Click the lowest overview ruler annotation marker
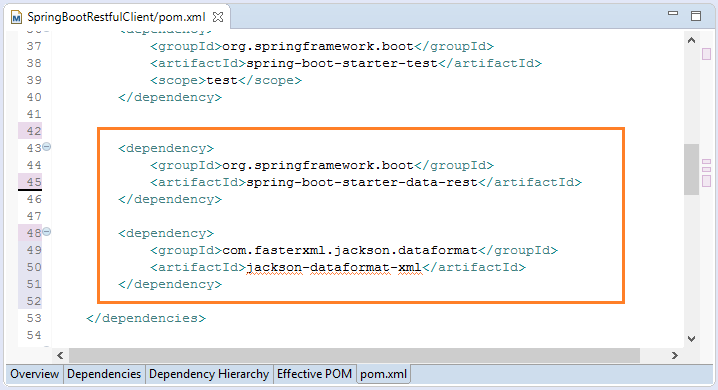The width and height of the screenshot is (718, 390). click(707, 181)
